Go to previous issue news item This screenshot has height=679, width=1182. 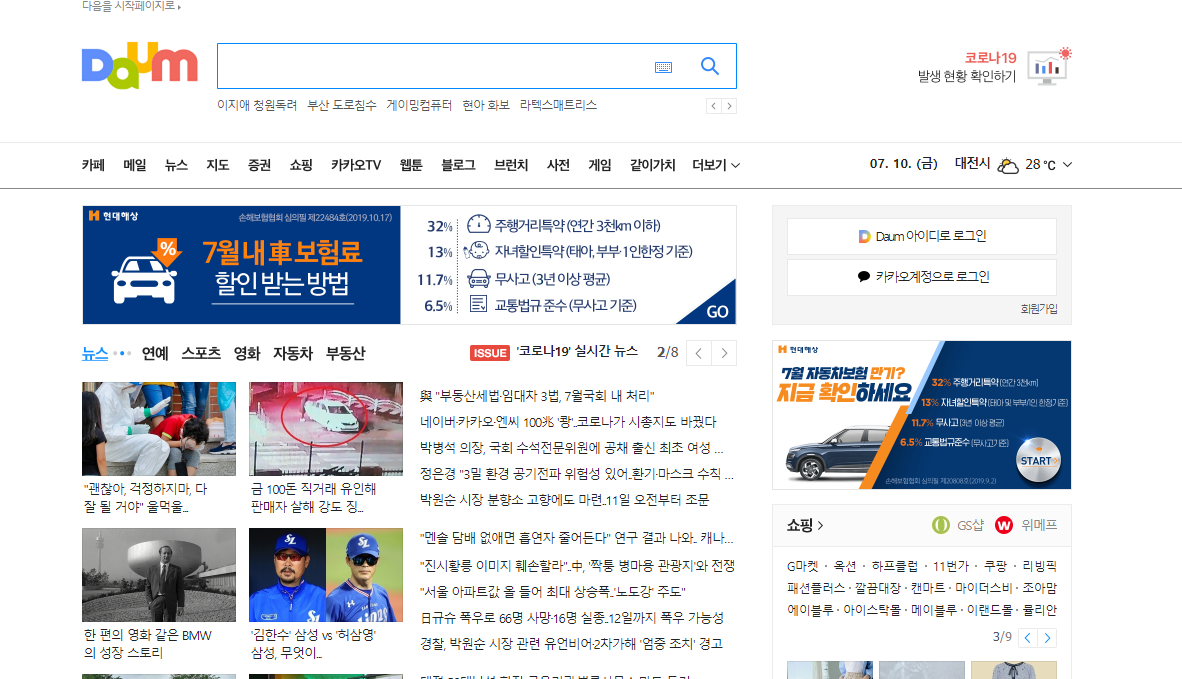pos(699,353)
